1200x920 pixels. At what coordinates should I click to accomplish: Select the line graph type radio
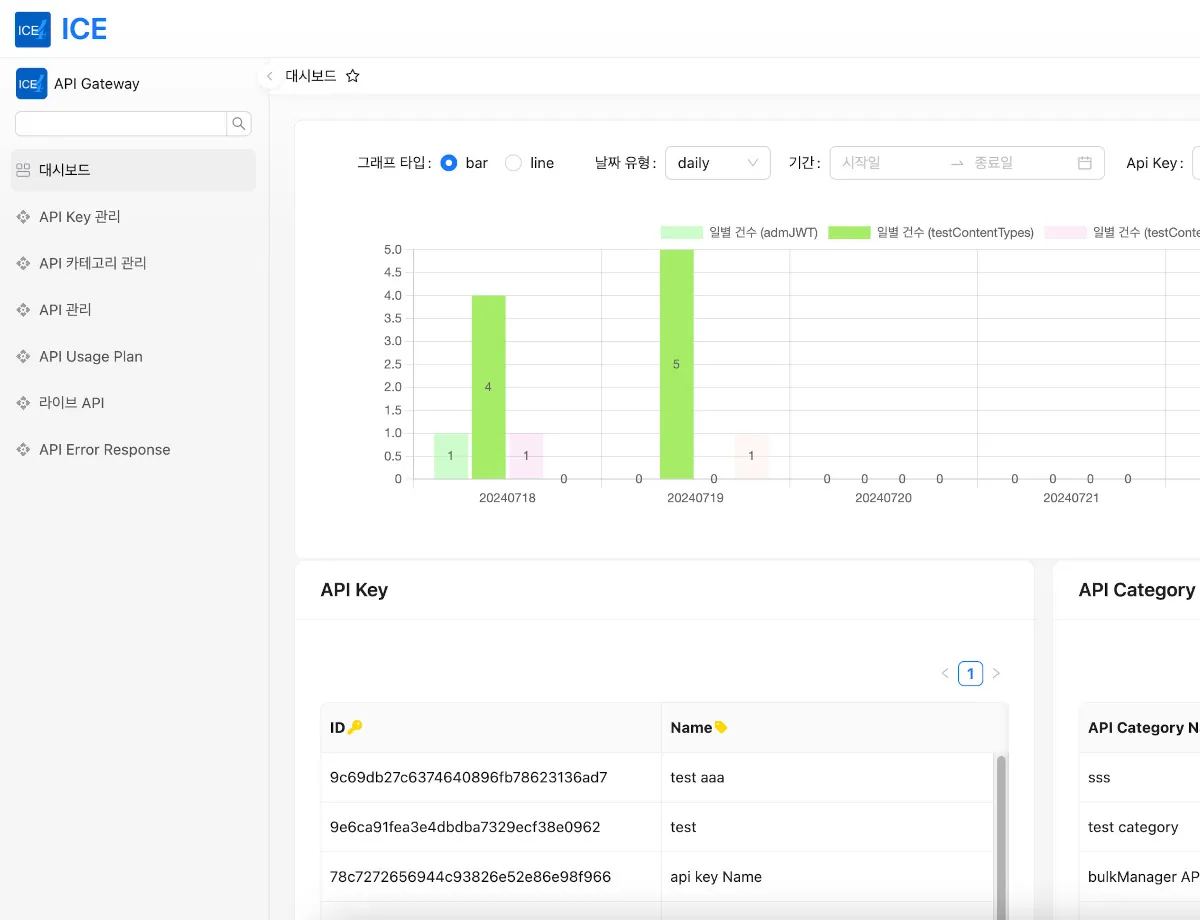click(513, 163)
